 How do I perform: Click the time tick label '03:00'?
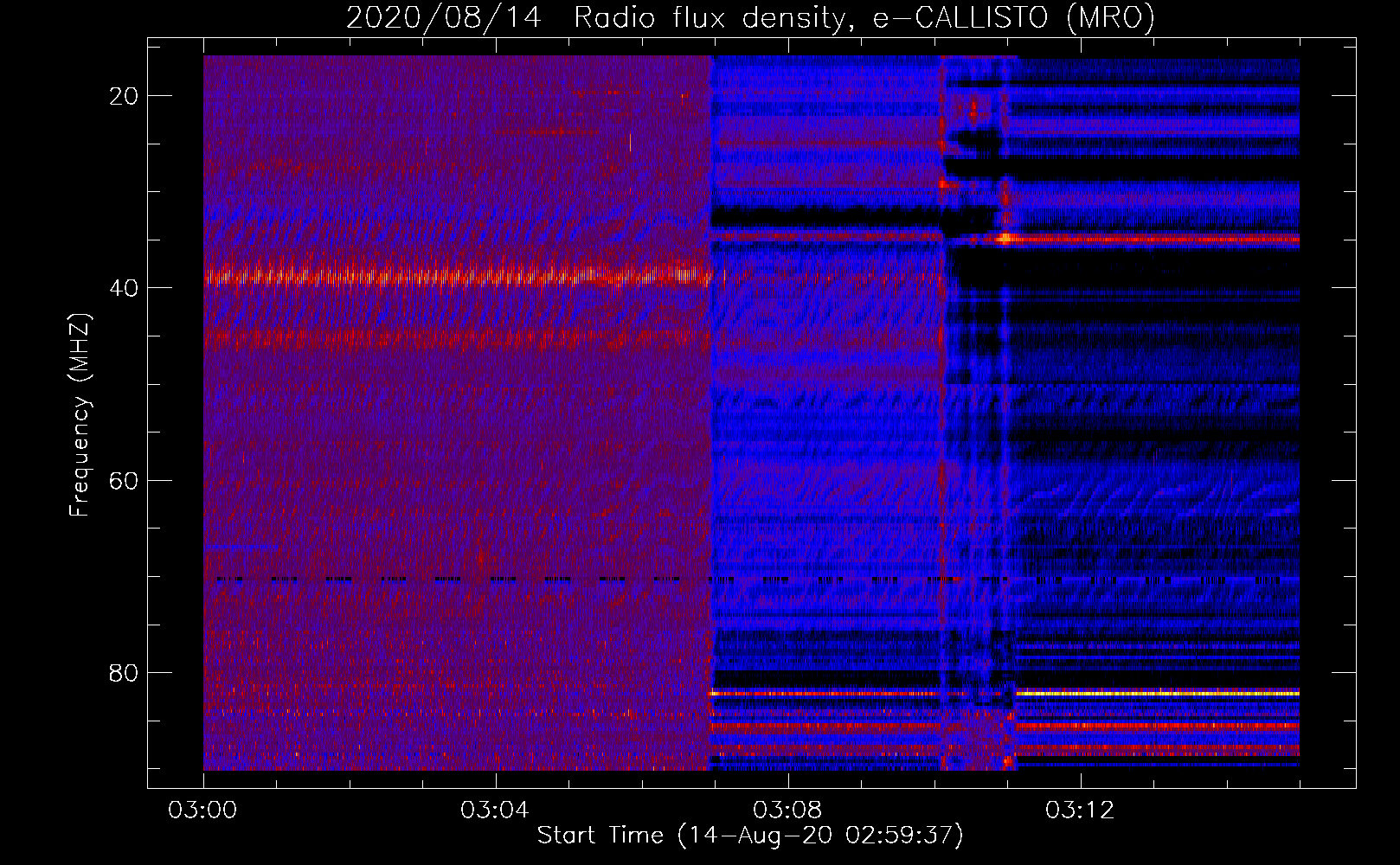(202, 811)
